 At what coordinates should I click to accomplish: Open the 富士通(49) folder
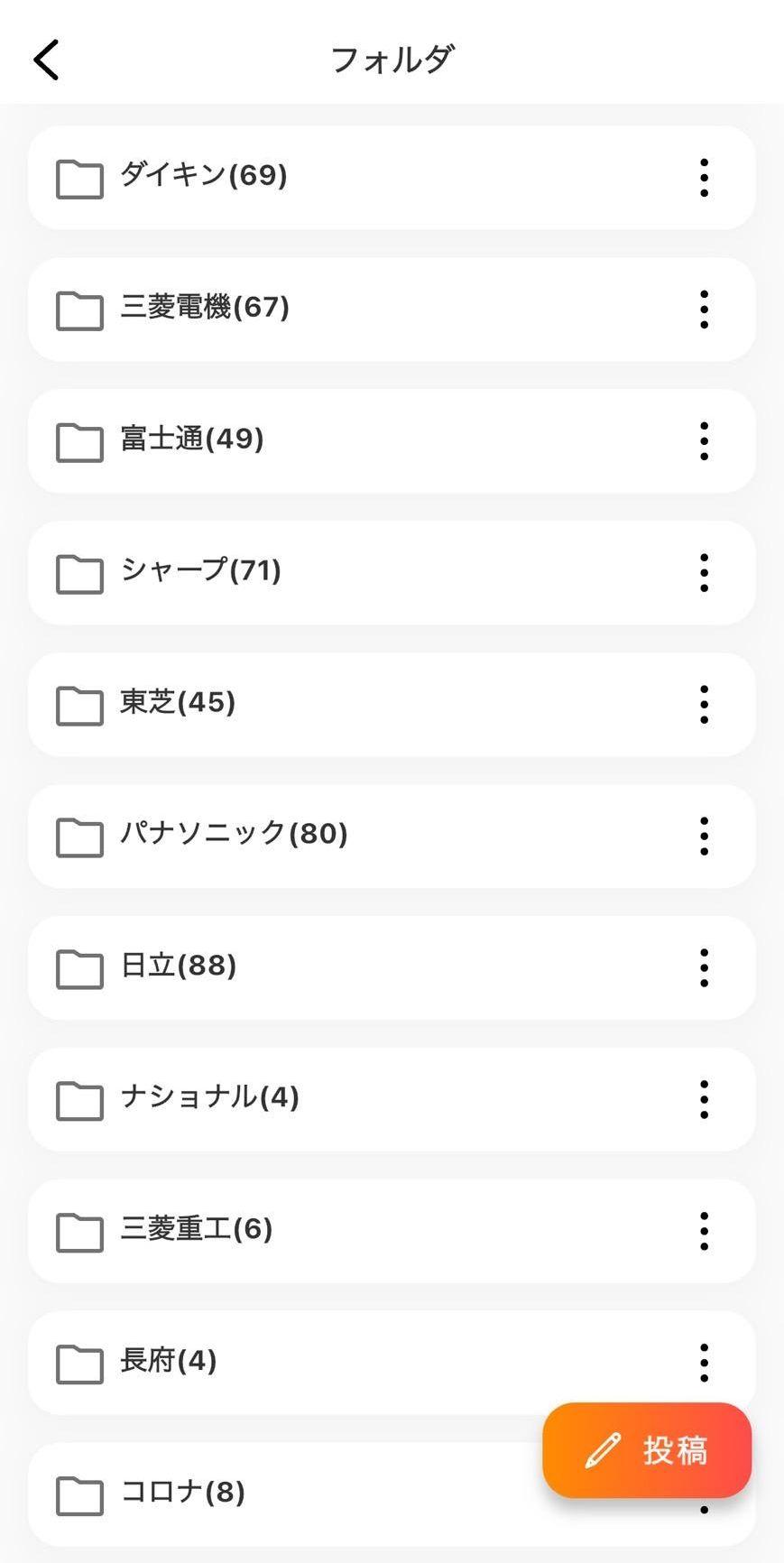tap(192, 439)
